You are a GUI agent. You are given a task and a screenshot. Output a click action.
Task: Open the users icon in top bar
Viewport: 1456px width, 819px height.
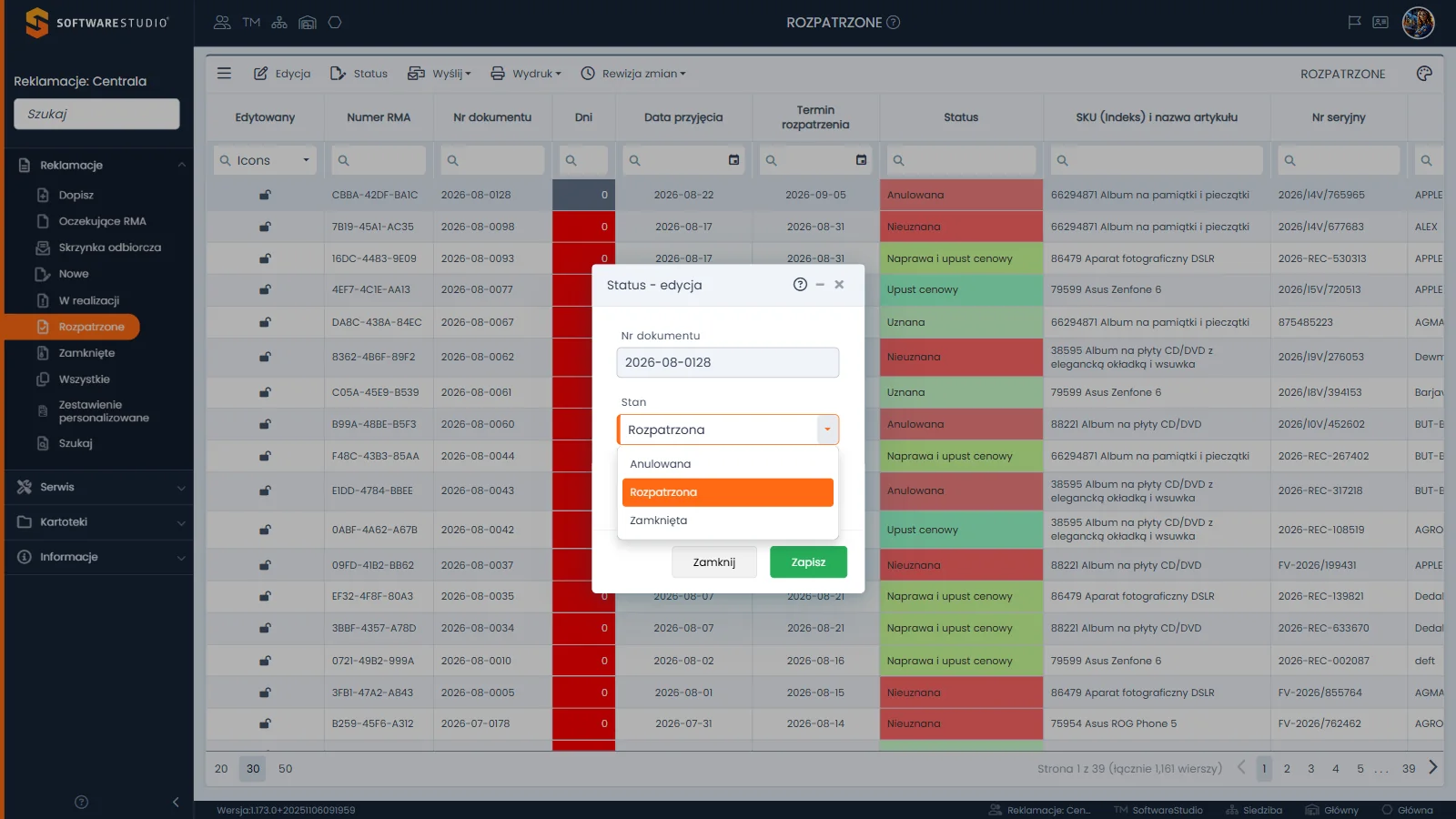222,23
